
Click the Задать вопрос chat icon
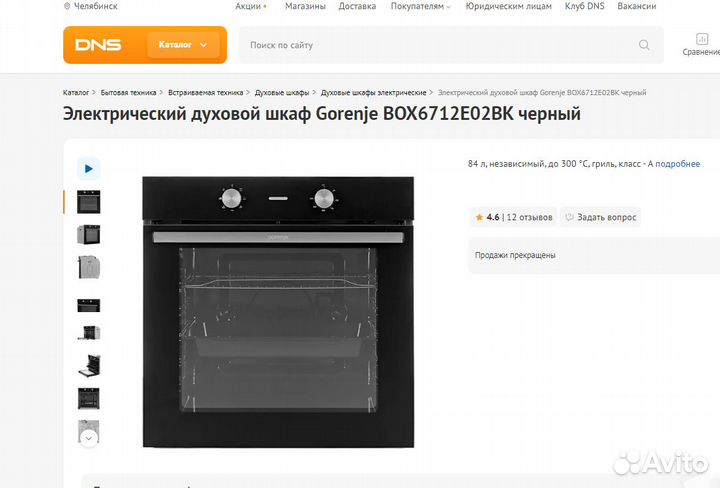[569, 217]
